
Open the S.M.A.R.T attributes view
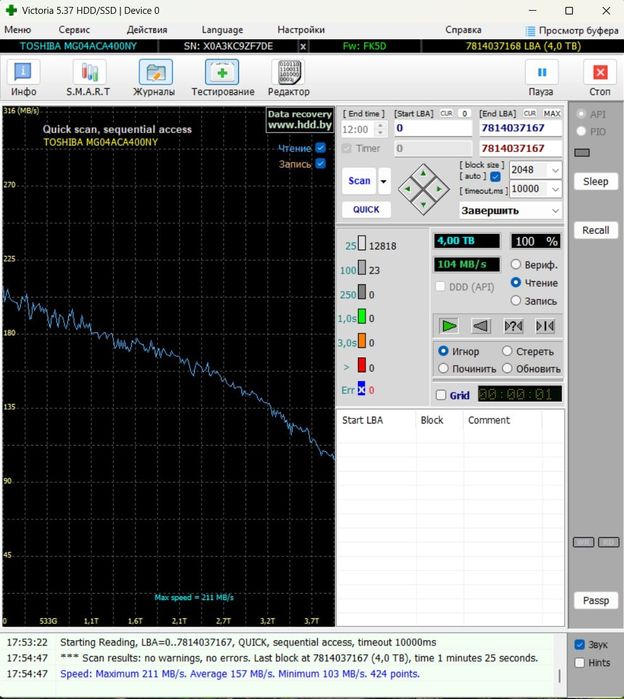[x=88, y=73]
